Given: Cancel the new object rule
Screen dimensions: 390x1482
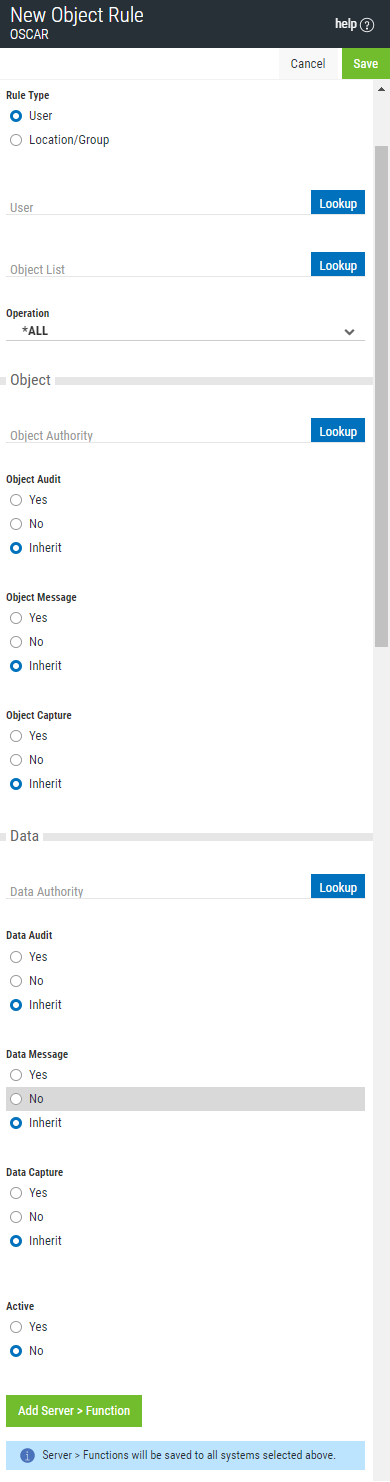Looking at the screenshot, I should click(308, 63).
